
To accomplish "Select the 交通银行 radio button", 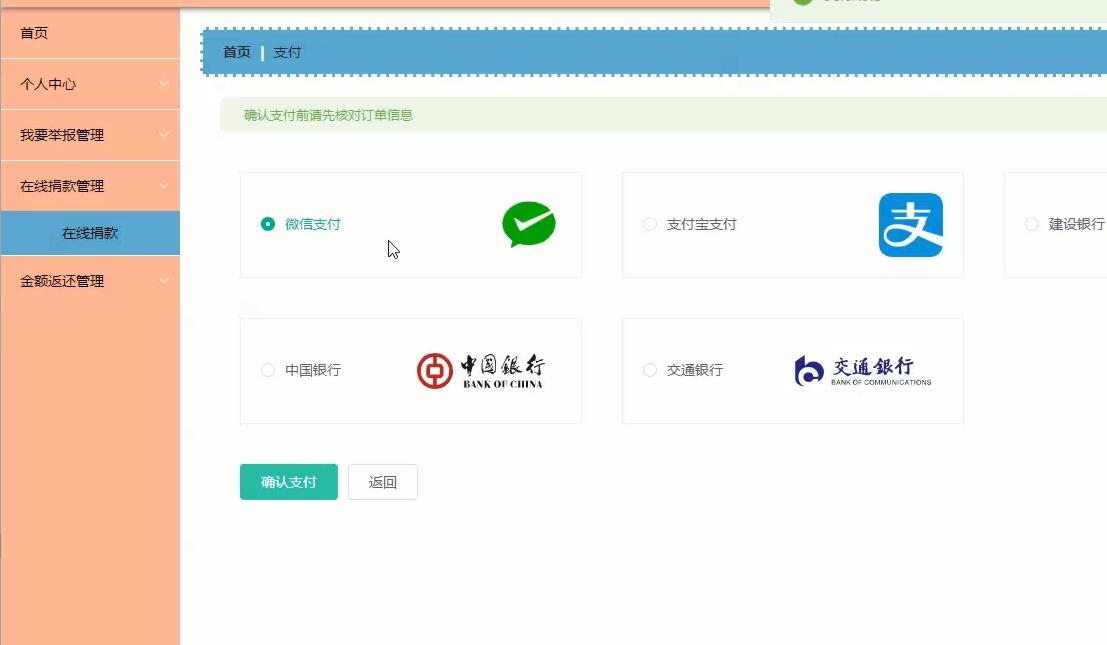I will click(649, 370).
